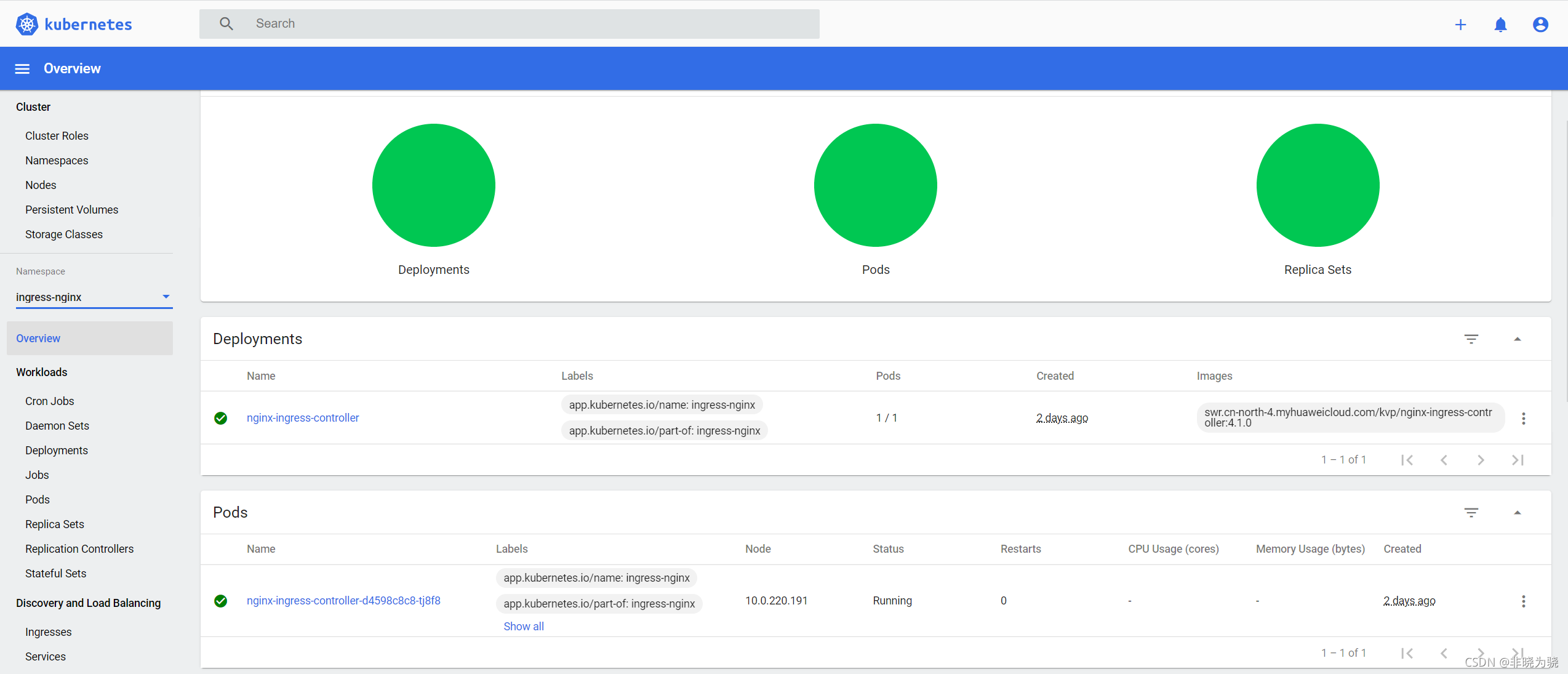Open Namespaces in sidebar
The height and width of the screenshot is (674, 1568).
pyautogui.click(x=57, y=160)
